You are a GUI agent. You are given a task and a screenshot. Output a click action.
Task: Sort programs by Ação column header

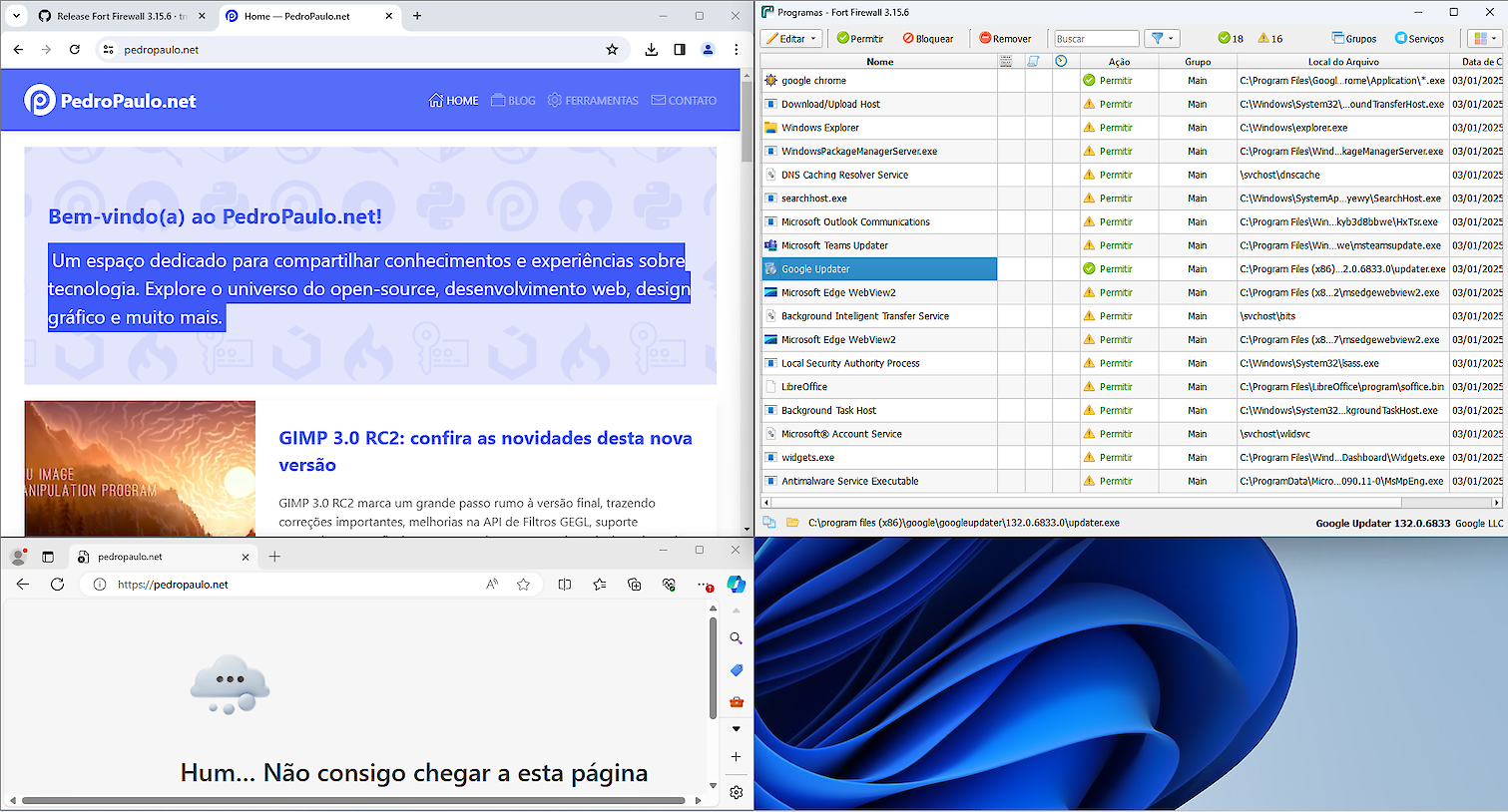pyautogui.click(x=1119, y=62)
